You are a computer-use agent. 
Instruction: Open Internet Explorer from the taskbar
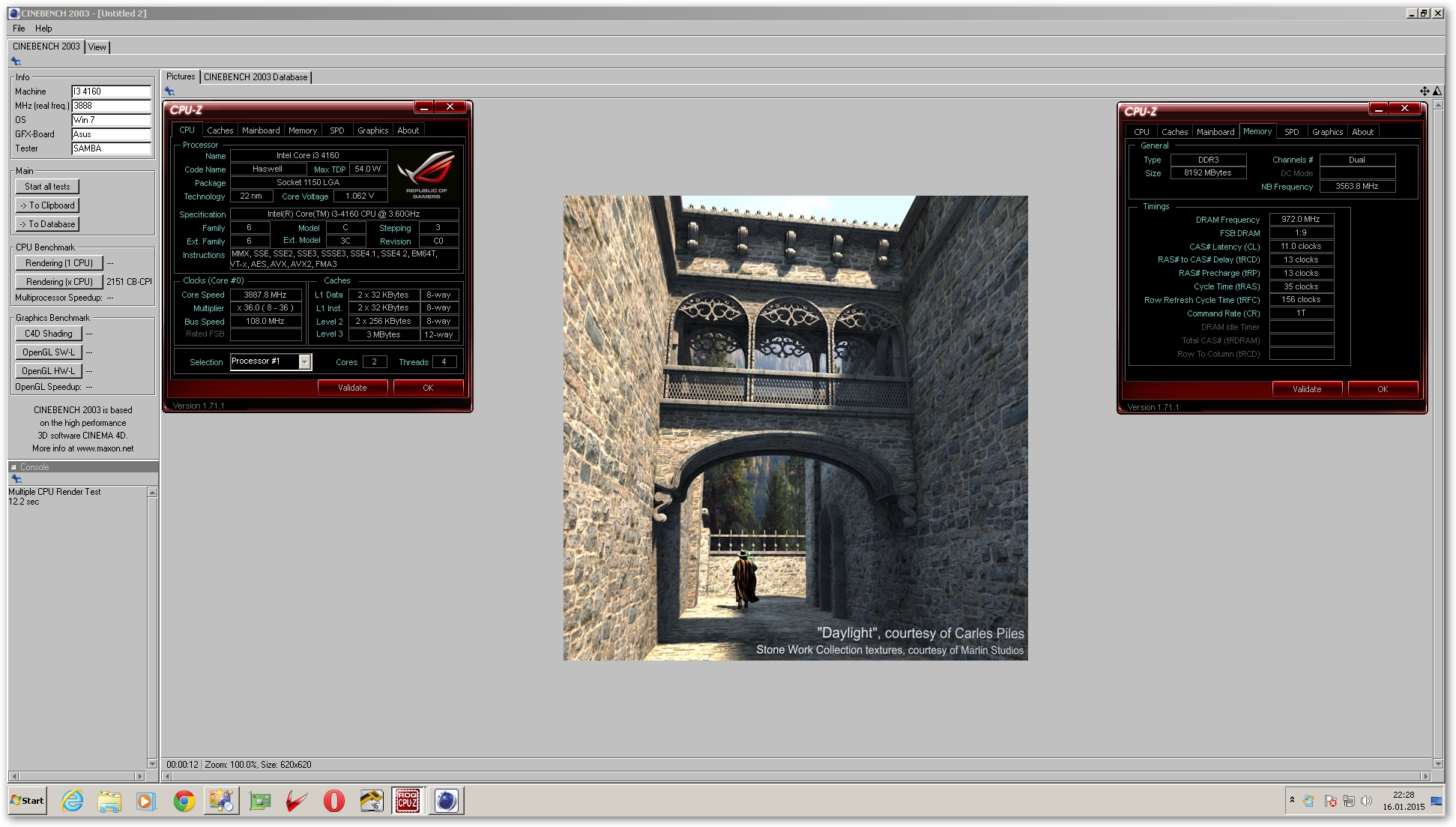(73, 801)
